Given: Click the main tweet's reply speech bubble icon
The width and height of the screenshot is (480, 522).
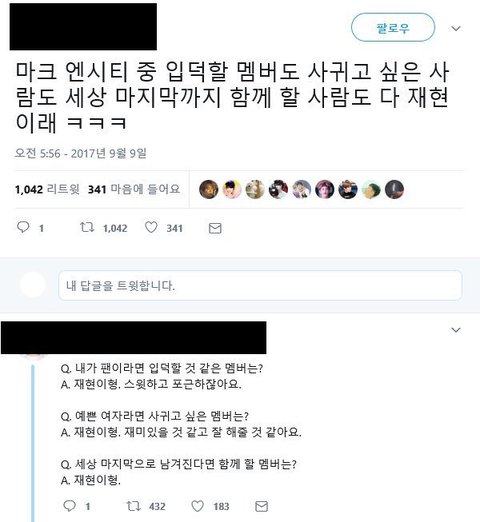Looking at the screenshot, I should (23, 227).
